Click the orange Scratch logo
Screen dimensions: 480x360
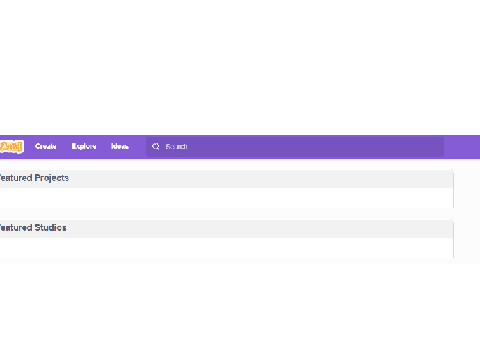click(x=12, y=147)
